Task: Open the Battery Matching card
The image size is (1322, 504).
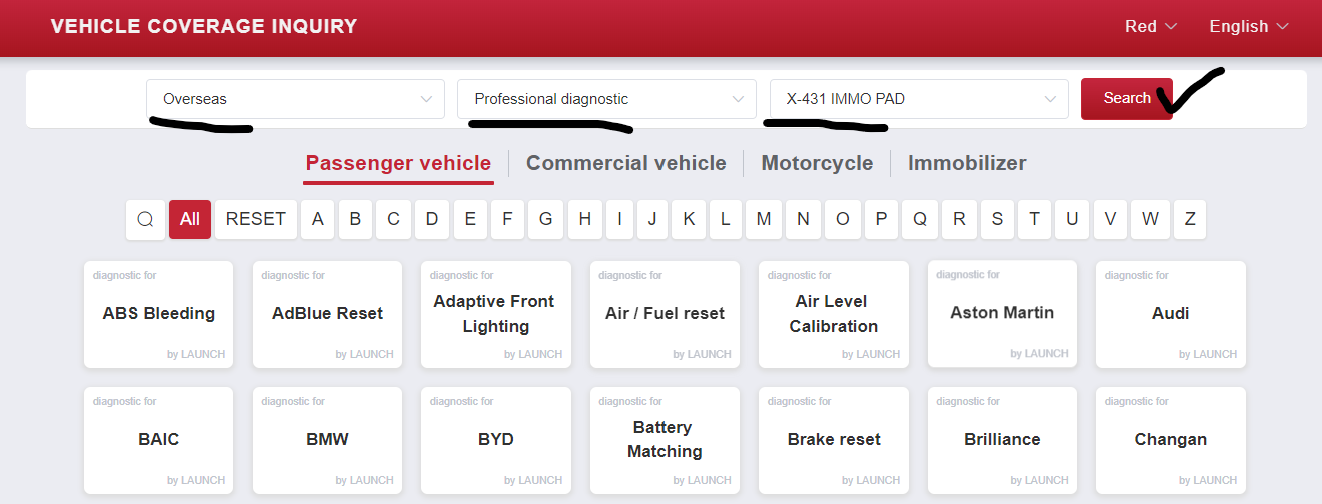Action: 665,440
